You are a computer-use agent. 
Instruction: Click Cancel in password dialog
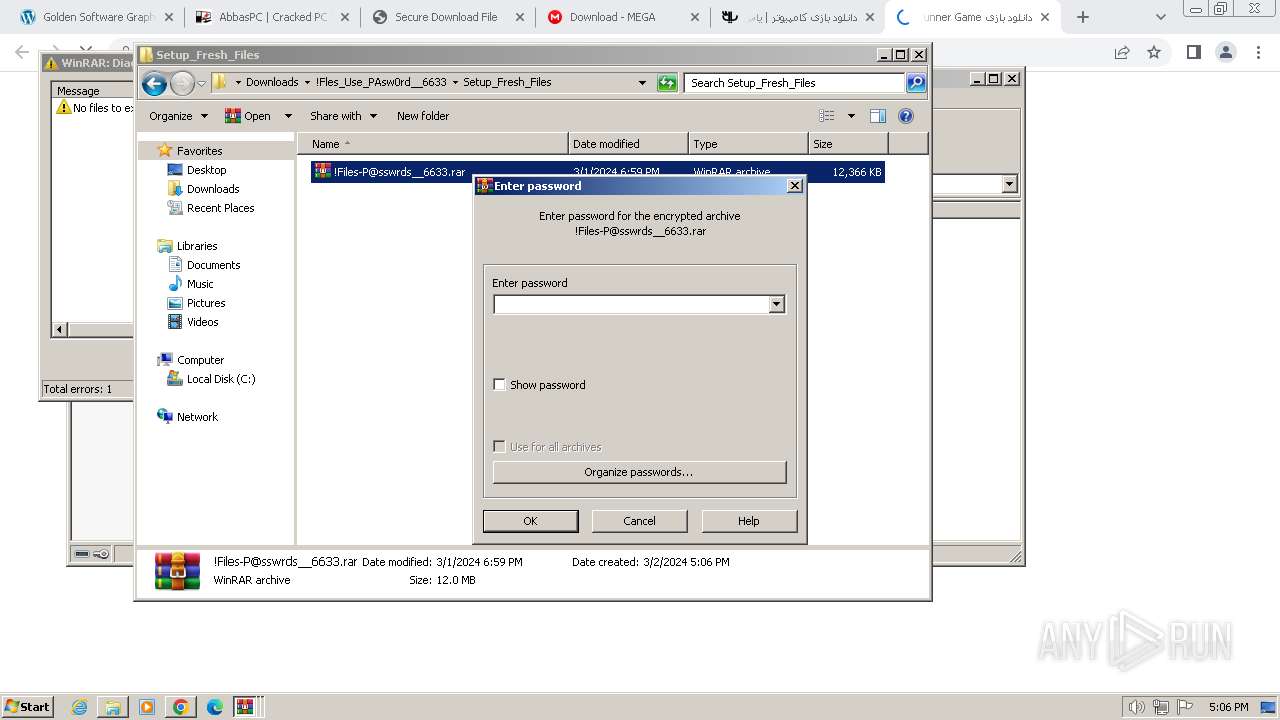[x=640, y=521]
